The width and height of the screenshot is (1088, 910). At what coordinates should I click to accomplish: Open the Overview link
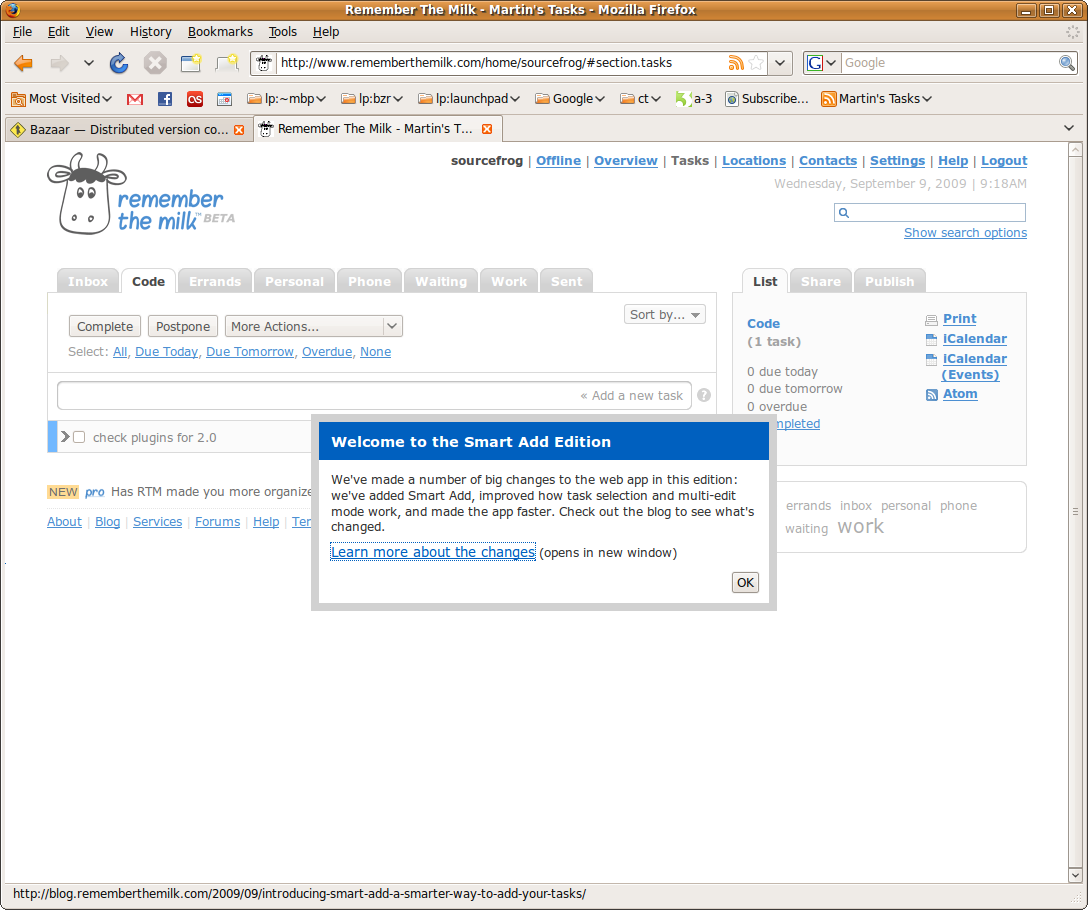[x=625, y=160]
